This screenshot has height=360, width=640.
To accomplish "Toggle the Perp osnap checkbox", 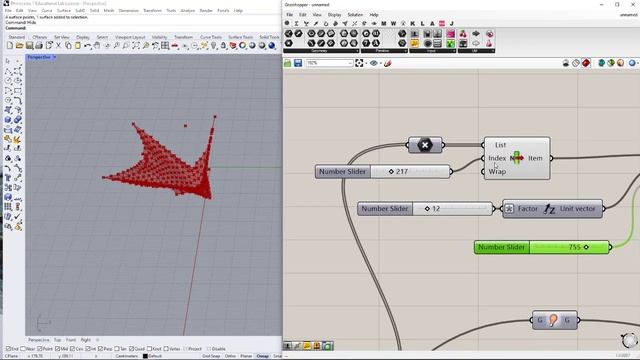I will pos(101,349).
